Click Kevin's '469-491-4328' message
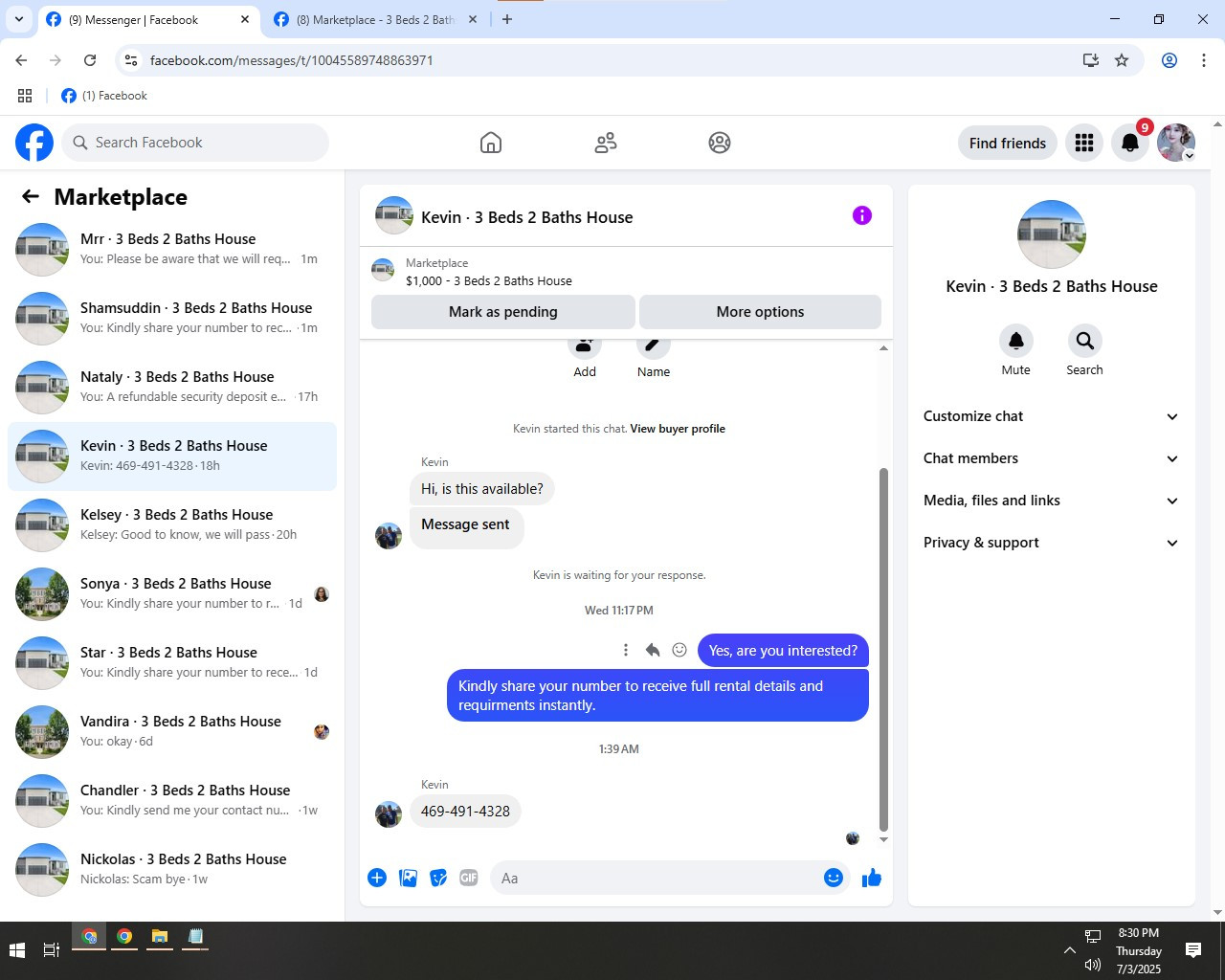Image resolution: width=1225 pixels, height=980 pixels. coord(465,812)
